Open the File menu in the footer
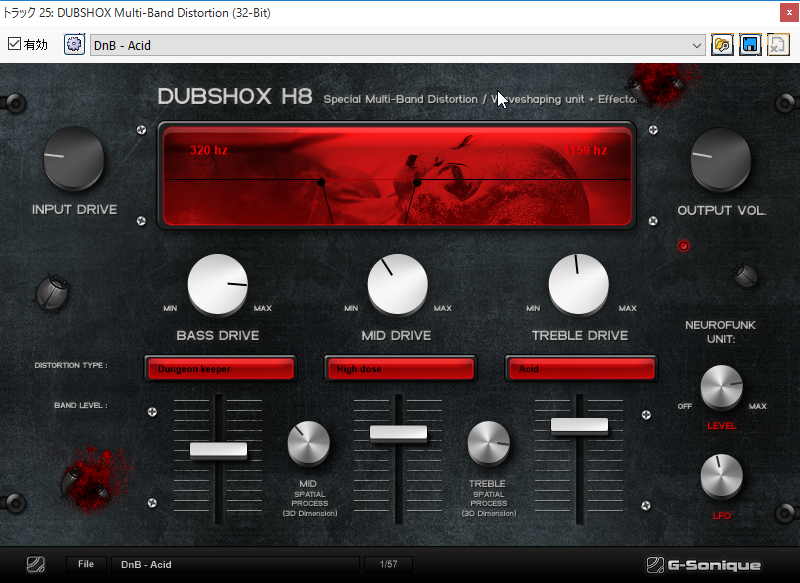Viewport: 800px width, 583px height. tap(86, 564)
